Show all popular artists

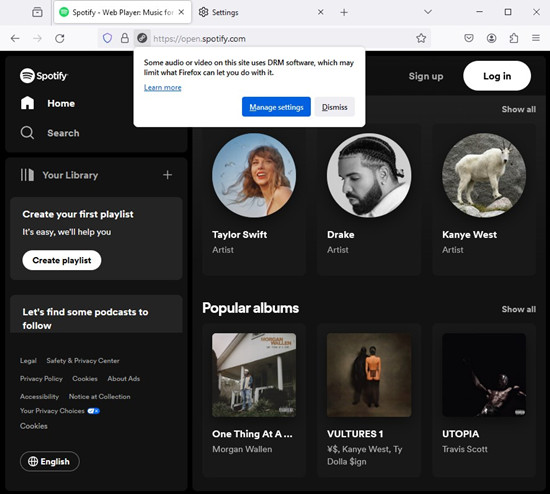[518, 109]
